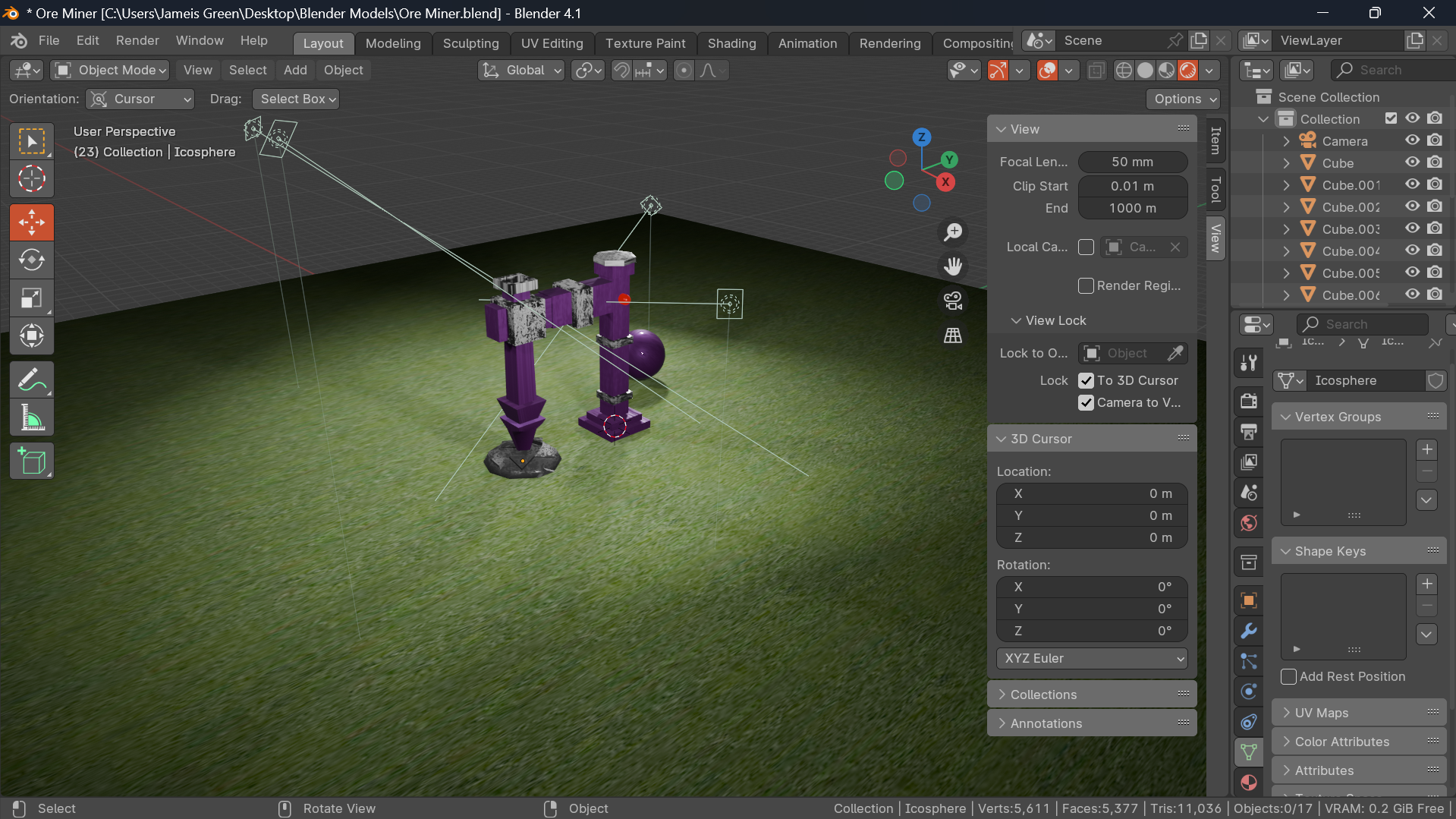The image size is (1456, 819).
Task: Activate the Select Box tool
Action: (32, 141)
